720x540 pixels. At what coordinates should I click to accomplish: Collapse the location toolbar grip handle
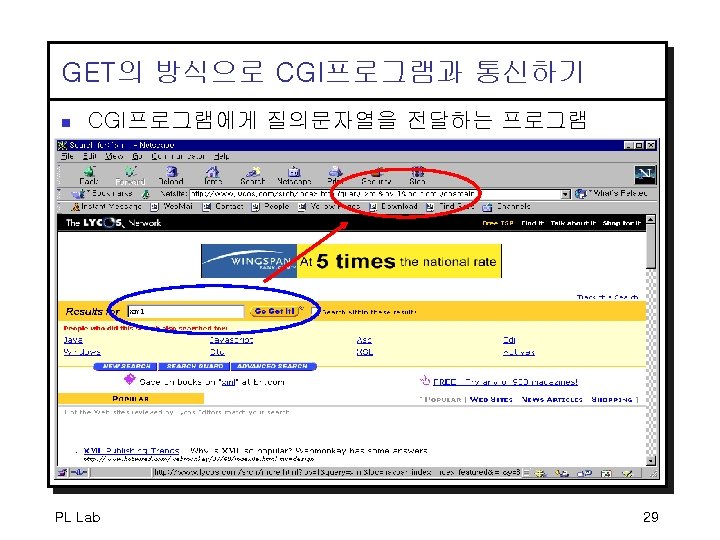pos(60,194)
